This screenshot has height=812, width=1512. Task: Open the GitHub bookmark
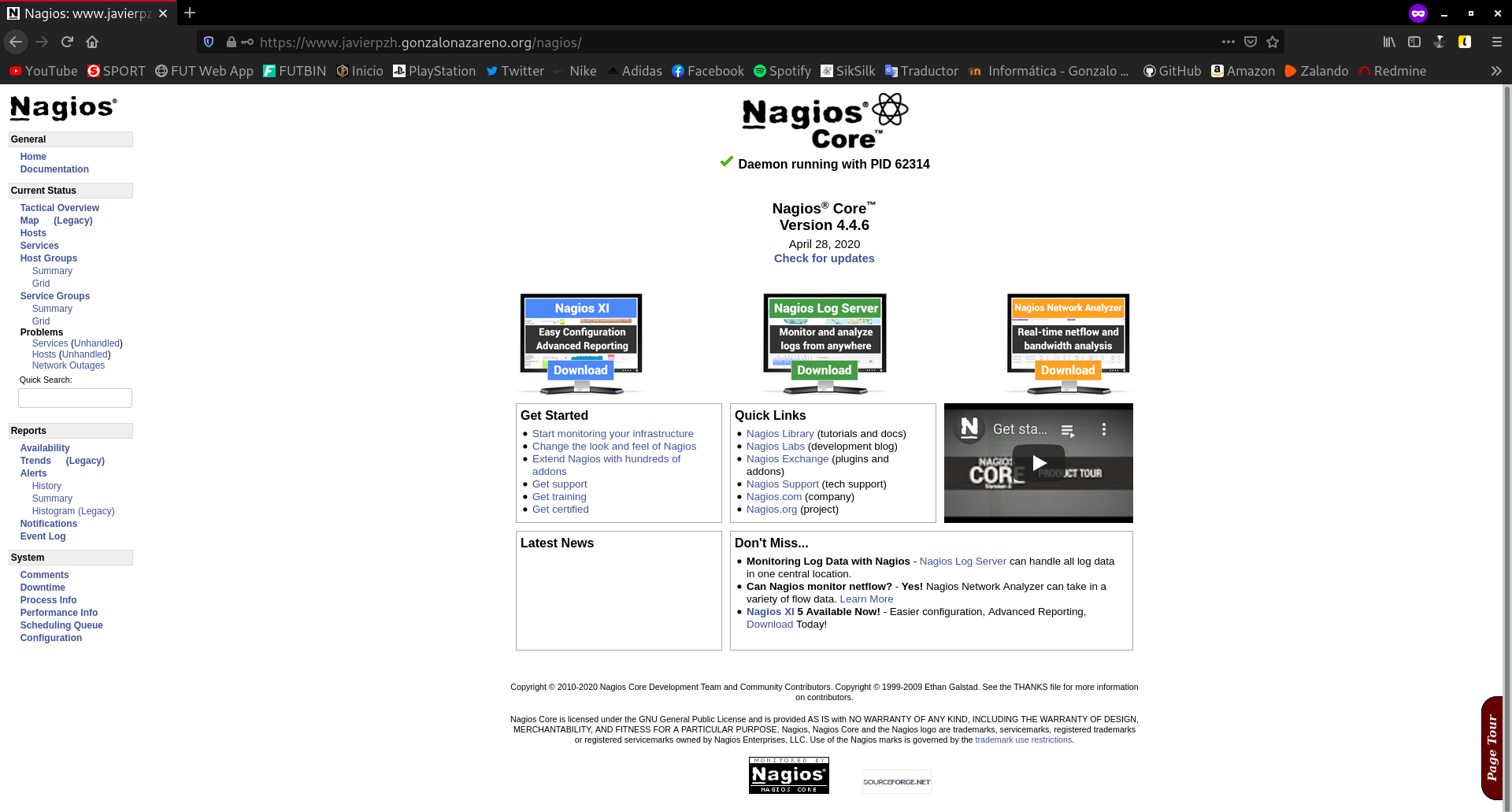pos(1172,71)
